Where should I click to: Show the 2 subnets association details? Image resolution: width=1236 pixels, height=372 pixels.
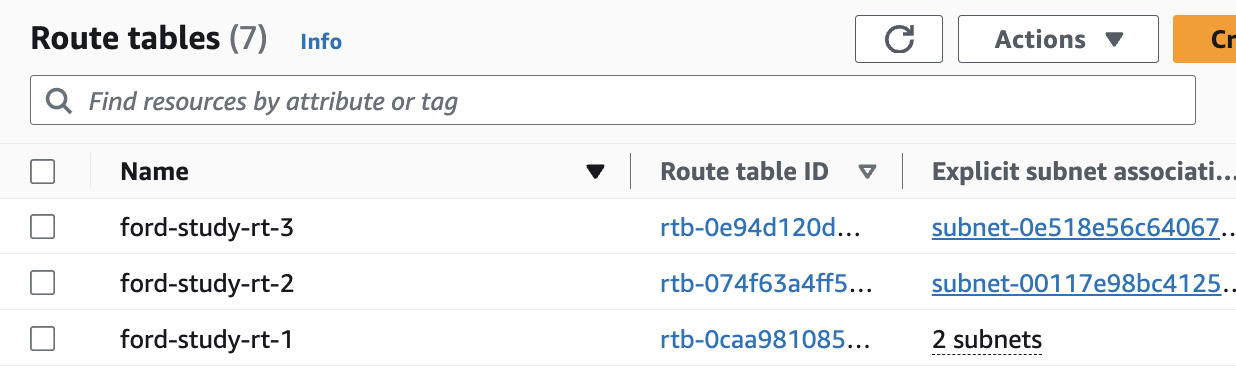(x=987, y=340)
